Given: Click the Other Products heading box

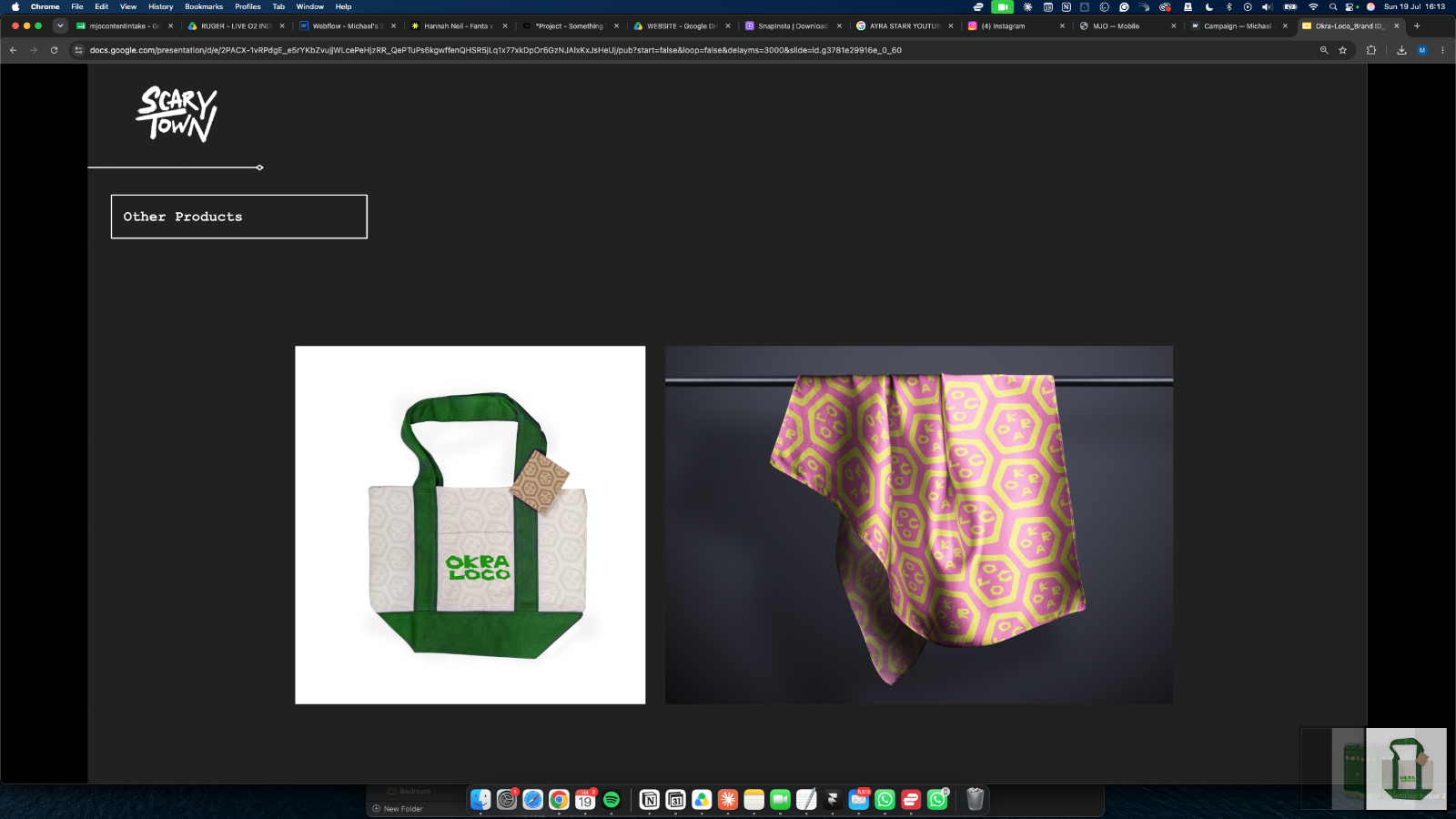Looking at the screenshot, I should coord(239,217).
